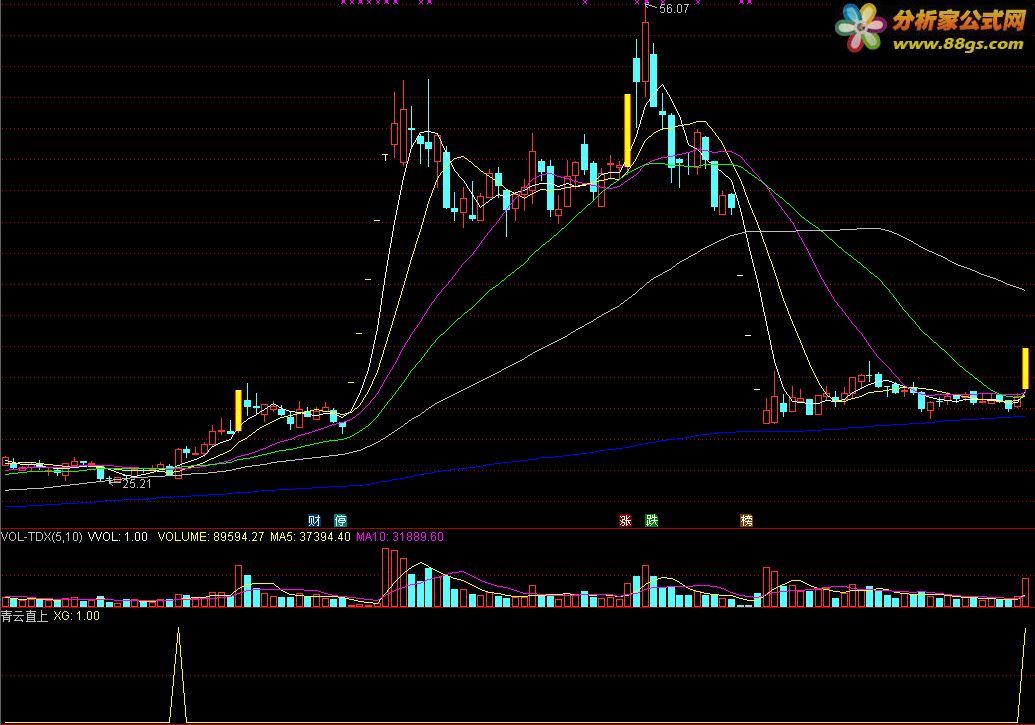Click the first XG signal spike in the 青云直上 panel

(178, 675)
